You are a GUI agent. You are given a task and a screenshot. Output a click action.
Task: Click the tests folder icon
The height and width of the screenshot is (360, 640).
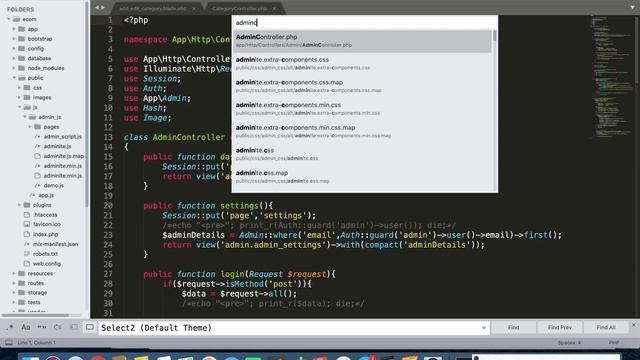pyautogui.click(x=22, y=302)
